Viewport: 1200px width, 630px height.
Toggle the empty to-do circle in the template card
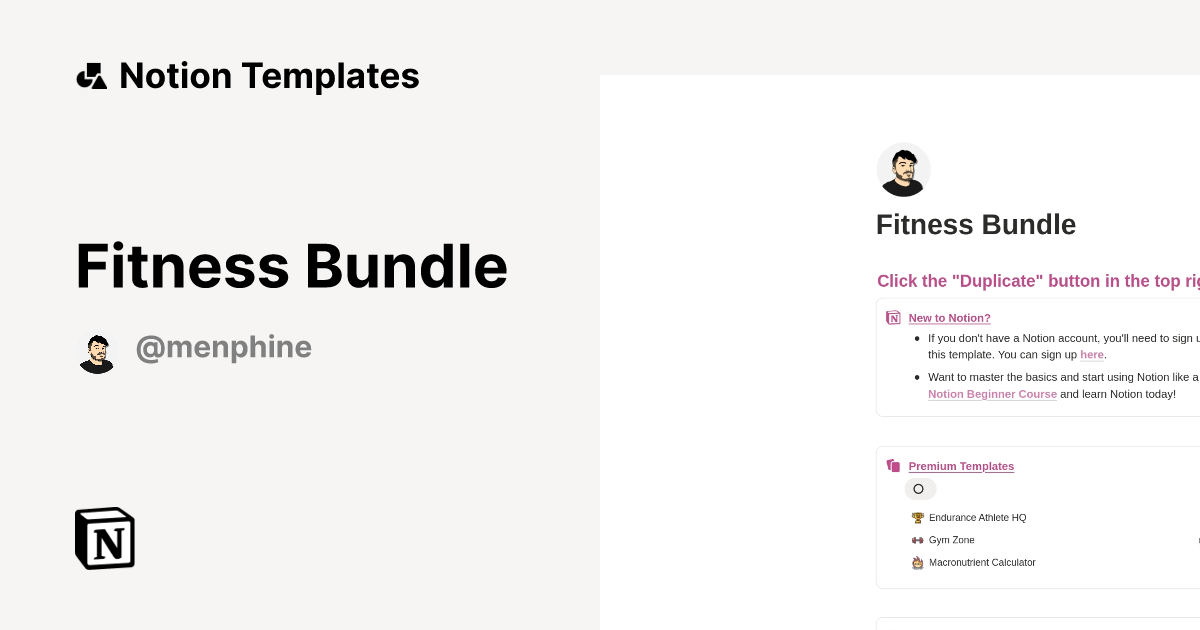919,489
